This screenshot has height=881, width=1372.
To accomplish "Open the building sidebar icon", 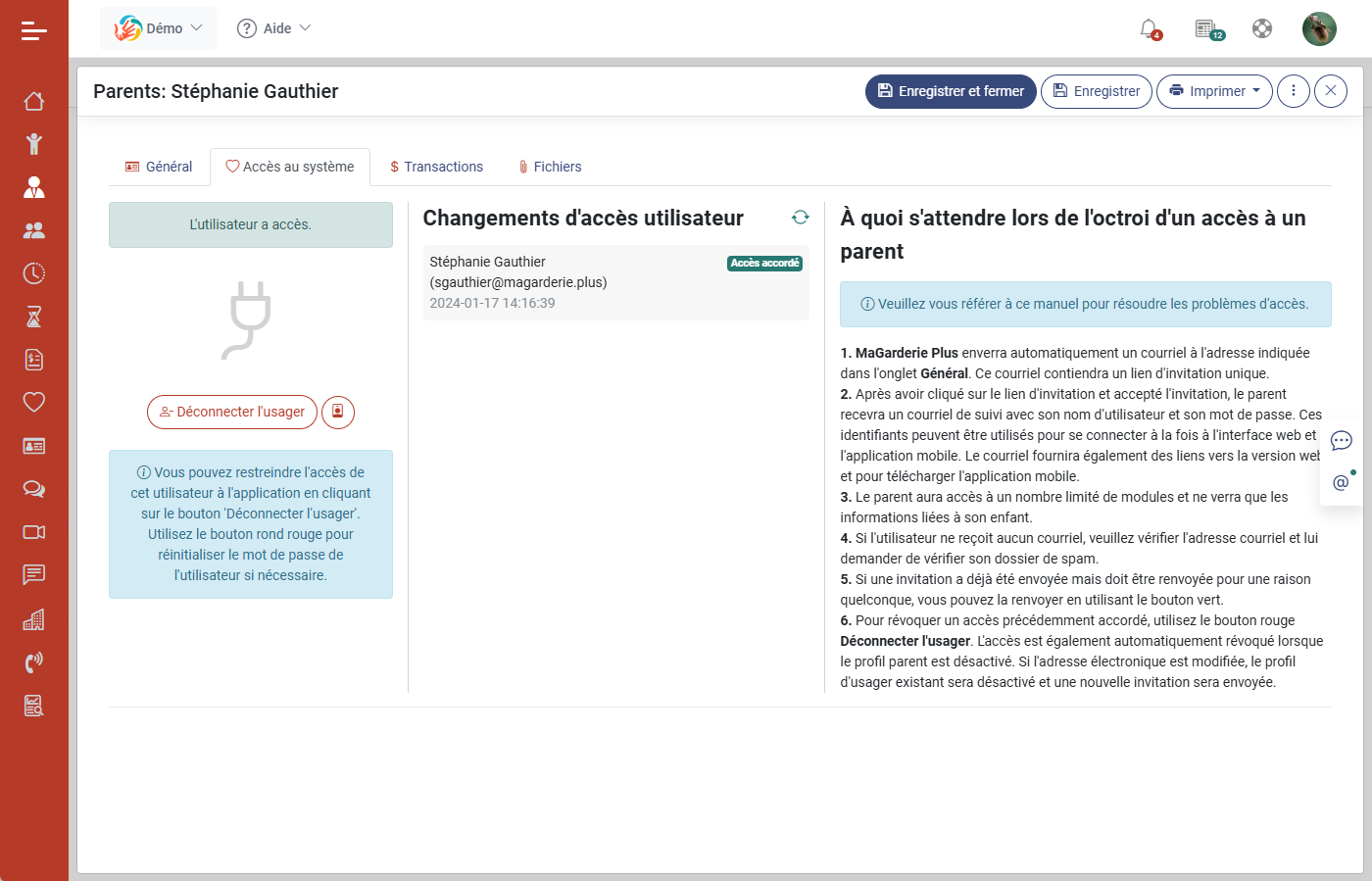I will (34, 619).
